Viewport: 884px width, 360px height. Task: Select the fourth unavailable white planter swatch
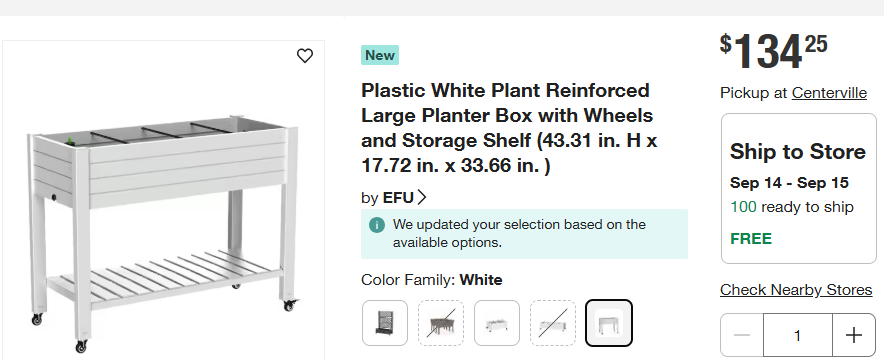[x=552, y=323]
